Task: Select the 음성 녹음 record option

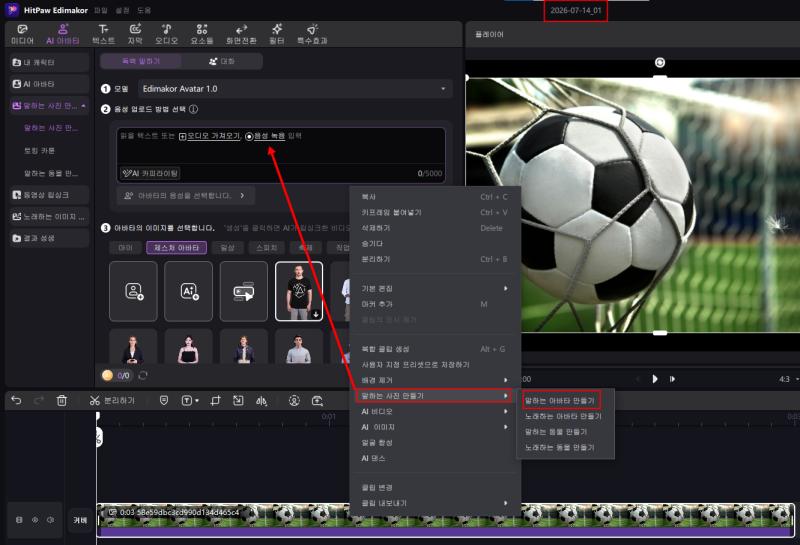Action: coord(265,136)
